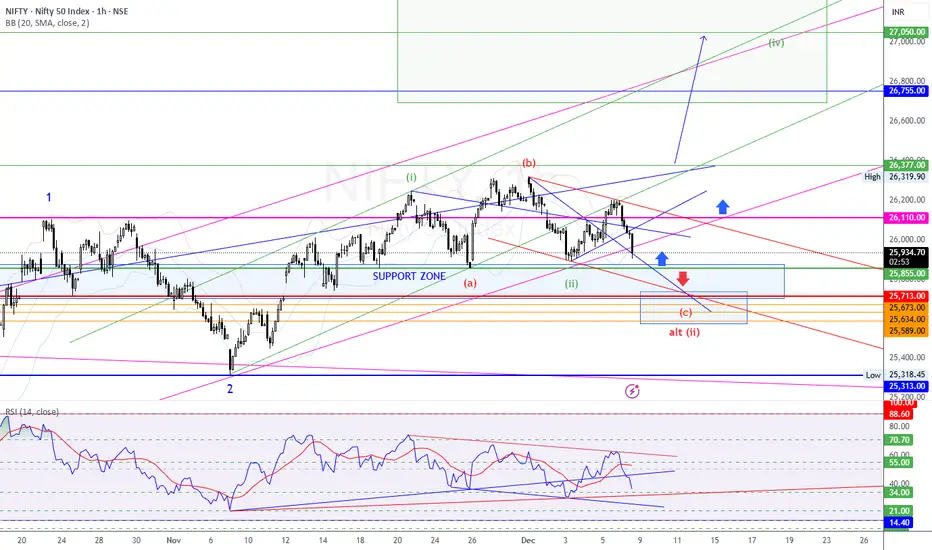Select the blue wave 2 label

230,389
